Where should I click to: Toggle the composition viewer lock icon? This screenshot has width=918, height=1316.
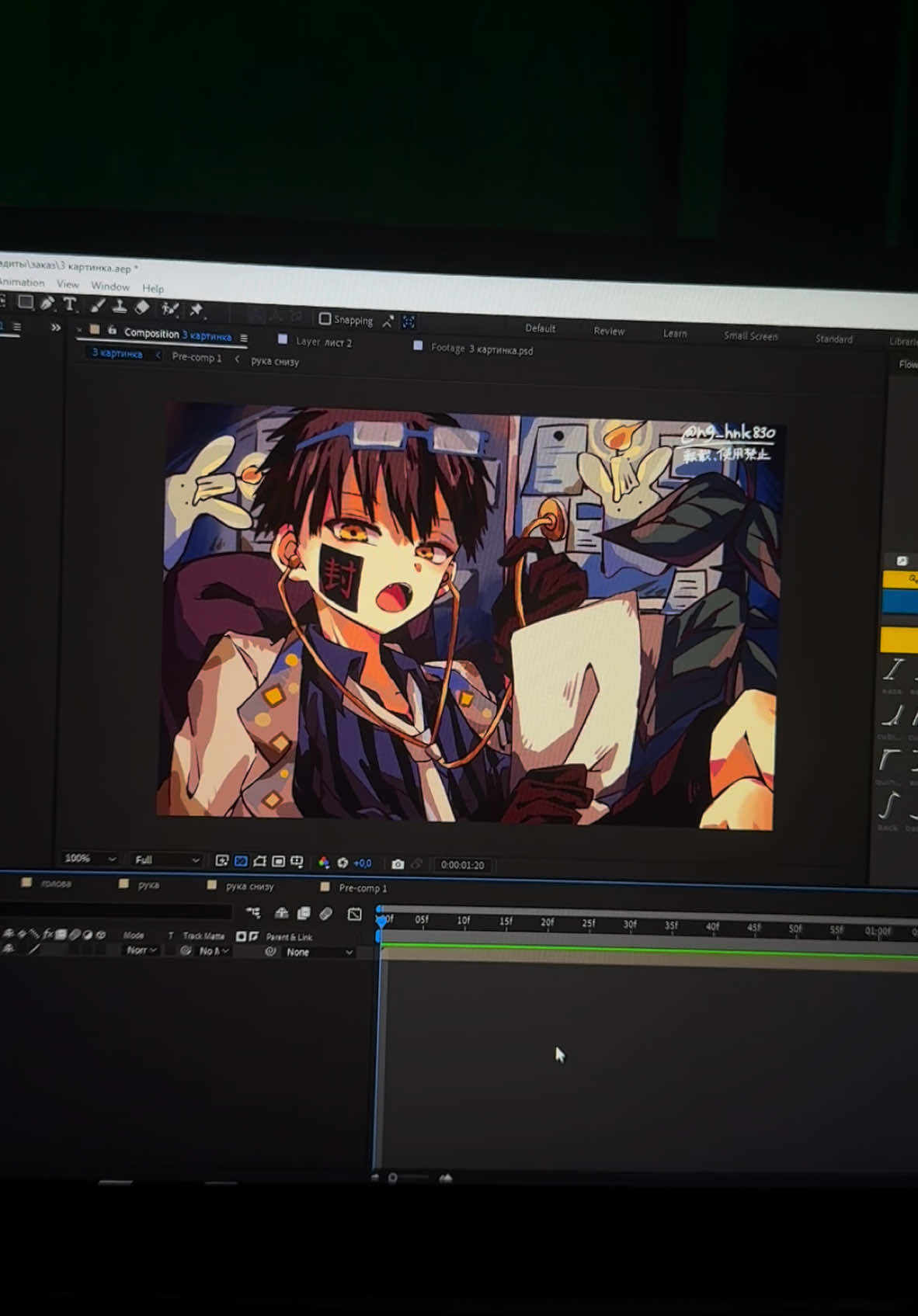pos(112,330)
